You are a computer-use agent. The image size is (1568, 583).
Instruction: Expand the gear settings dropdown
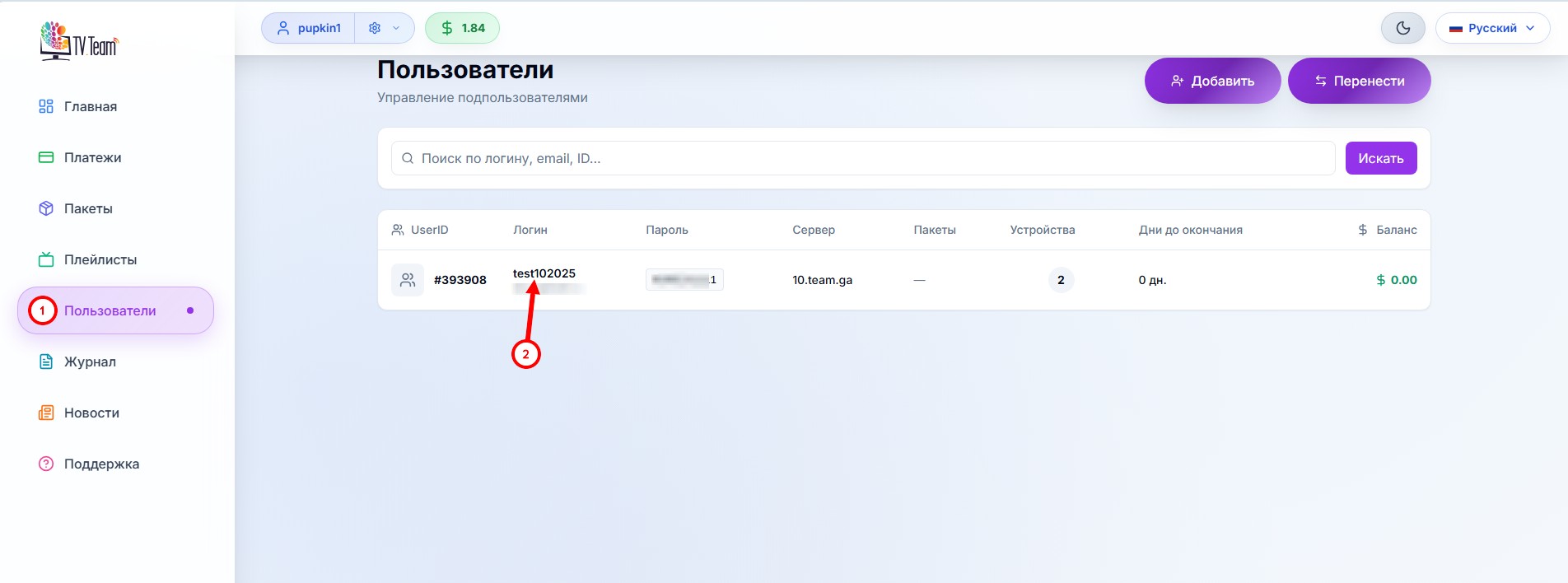[384, 28]
